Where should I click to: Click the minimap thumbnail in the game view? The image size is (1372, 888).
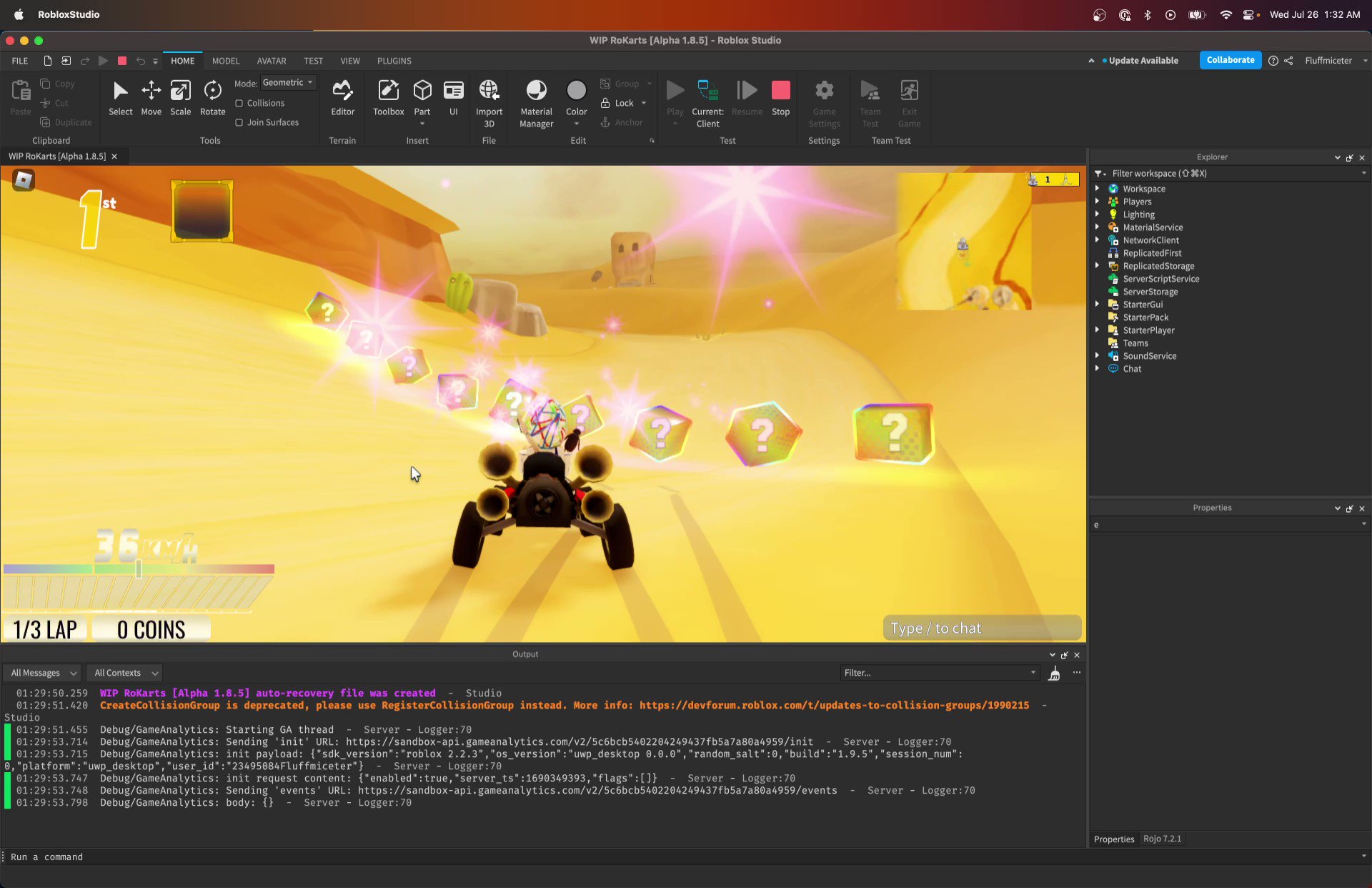click(964, 241)
